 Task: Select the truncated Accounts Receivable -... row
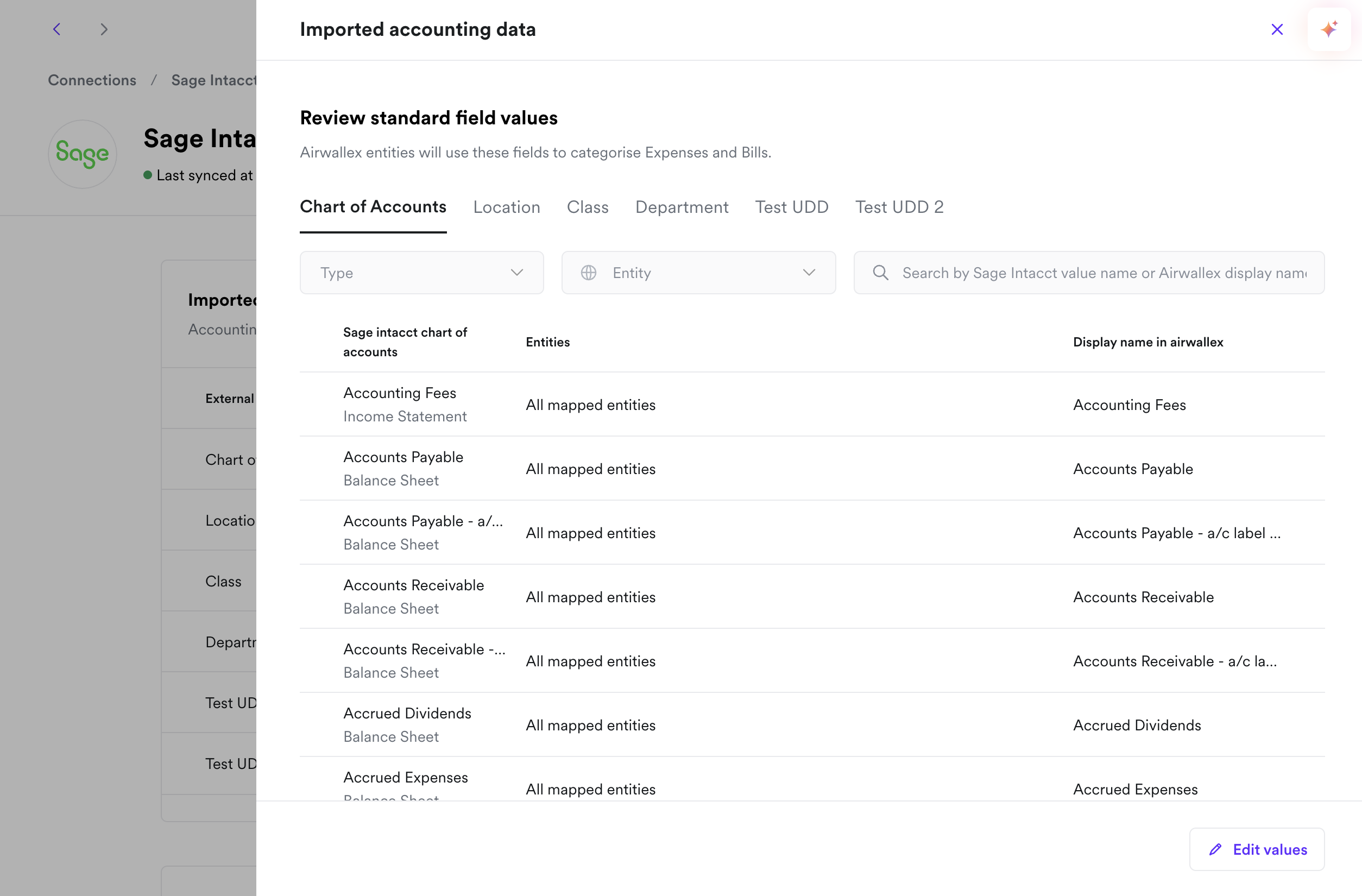click(x=812, y=661)
